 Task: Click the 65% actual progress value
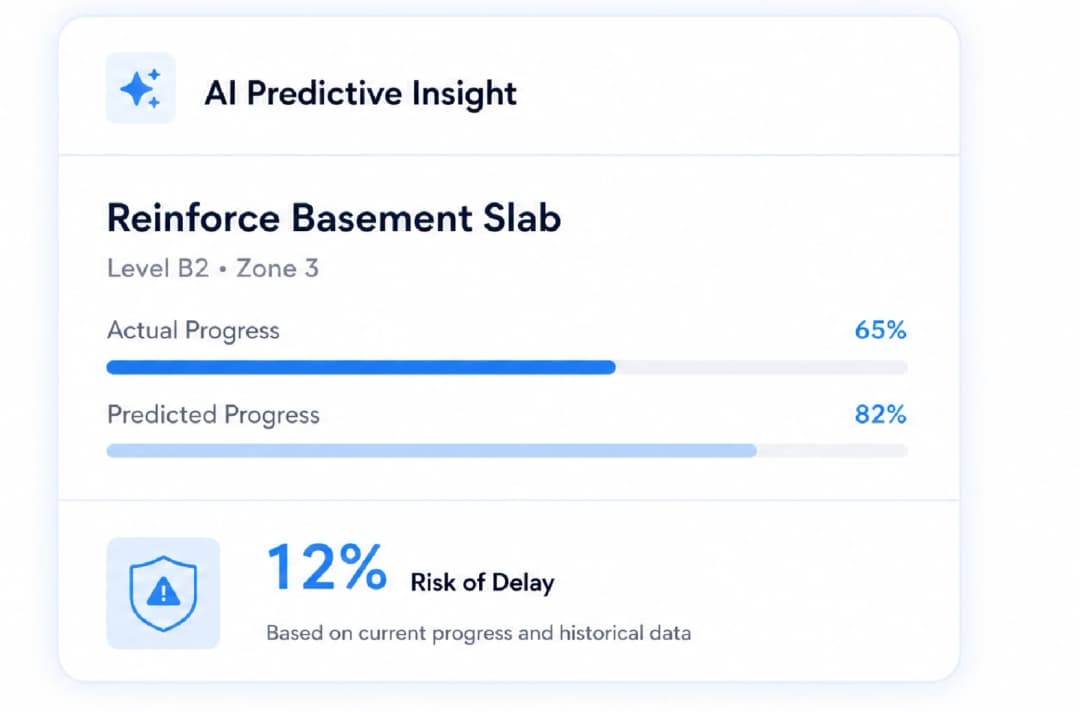[x=880, y=330]
